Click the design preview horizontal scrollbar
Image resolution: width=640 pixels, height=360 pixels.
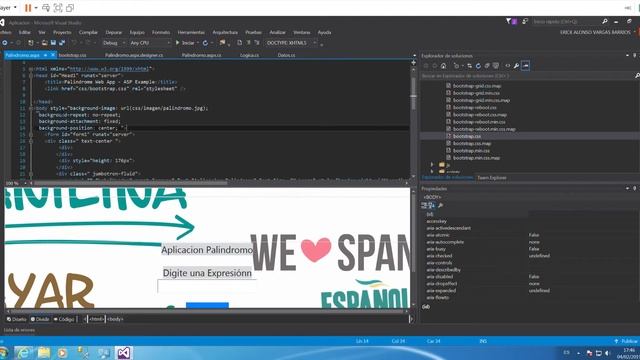207,311
